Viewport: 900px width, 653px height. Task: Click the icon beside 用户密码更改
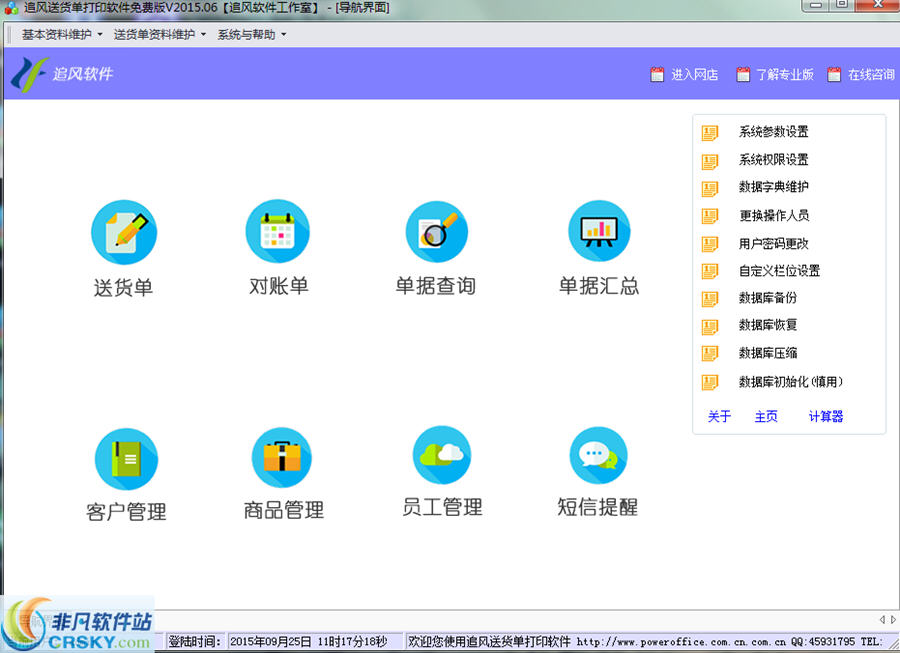point(710,244)
